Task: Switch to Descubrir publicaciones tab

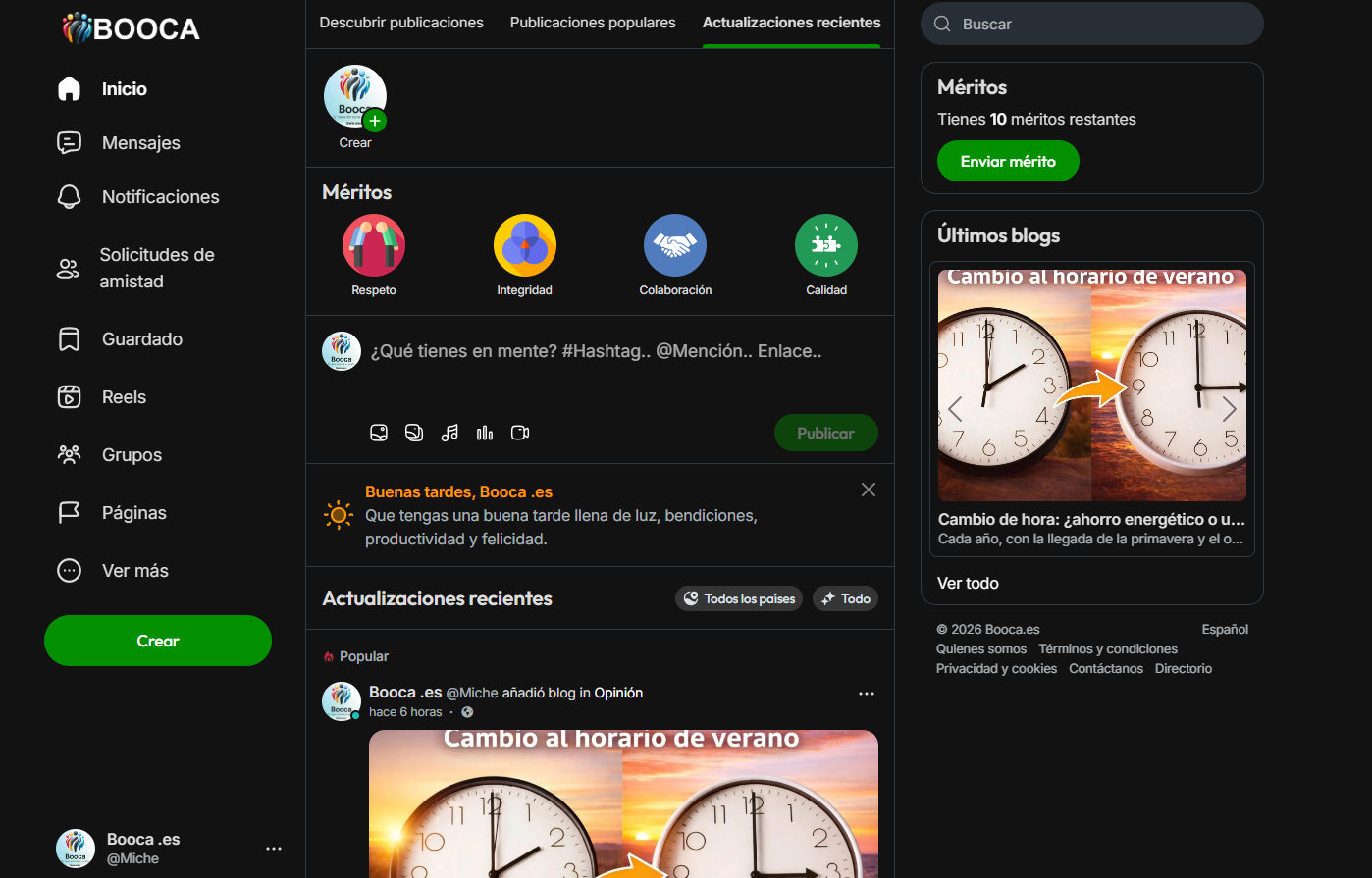Action: pos(401,23)
